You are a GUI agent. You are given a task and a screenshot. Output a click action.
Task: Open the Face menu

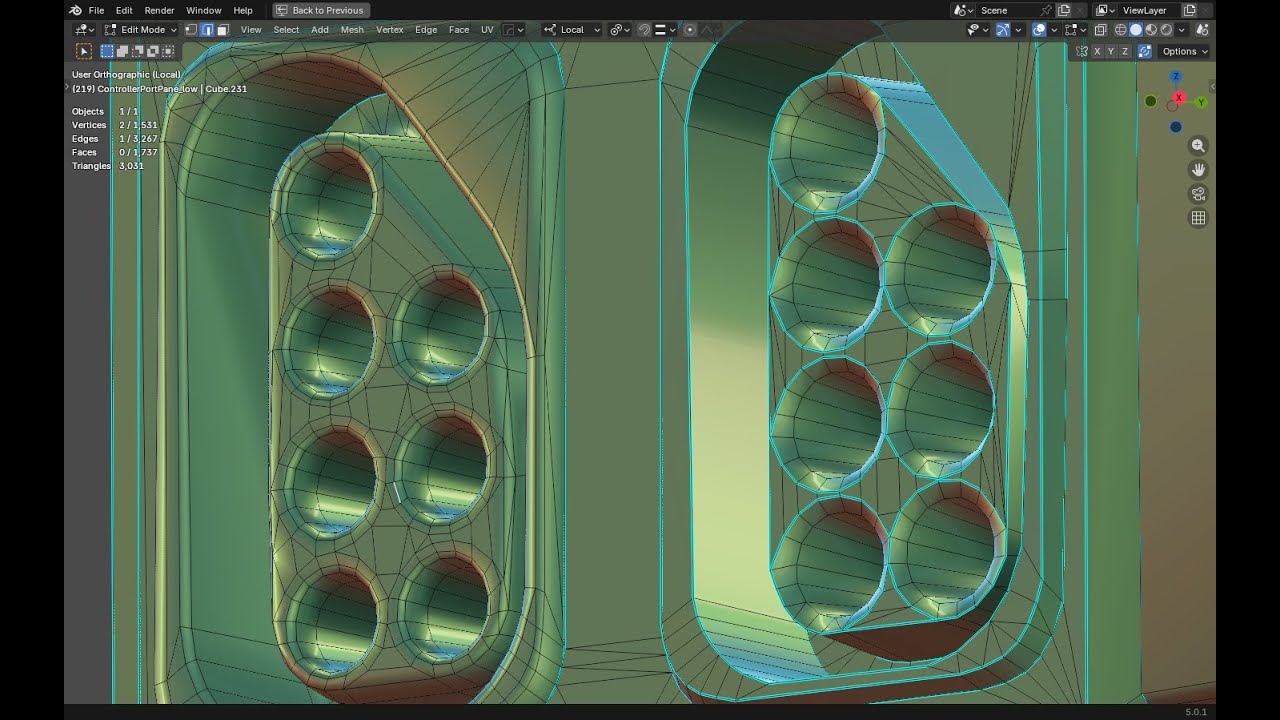tap(459, 30)
